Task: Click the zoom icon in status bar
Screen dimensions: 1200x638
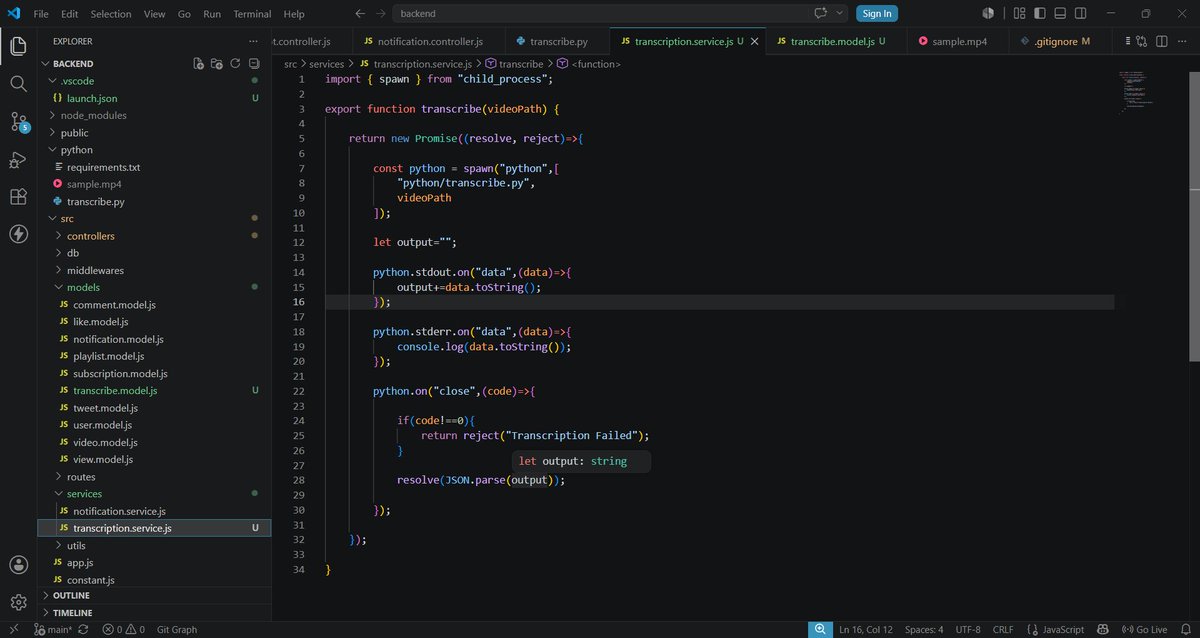Action: click(x=819, y=629)
